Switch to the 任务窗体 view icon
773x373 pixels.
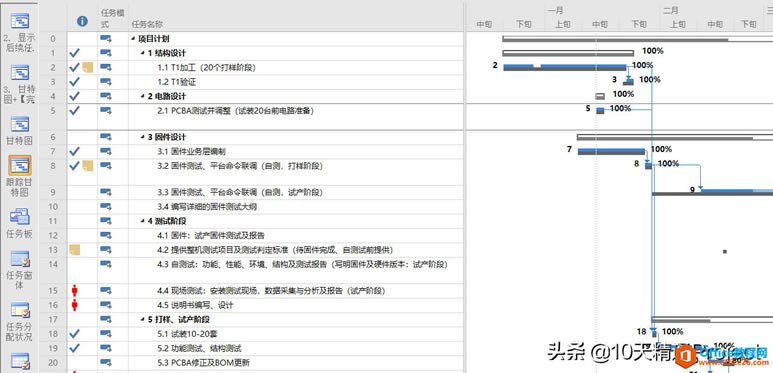(x=20, y=259)
